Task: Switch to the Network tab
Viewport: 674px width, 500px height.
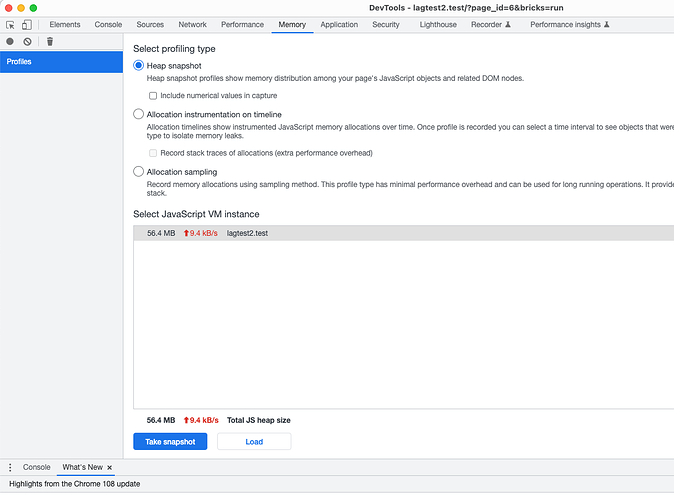Action: (193, 24)
